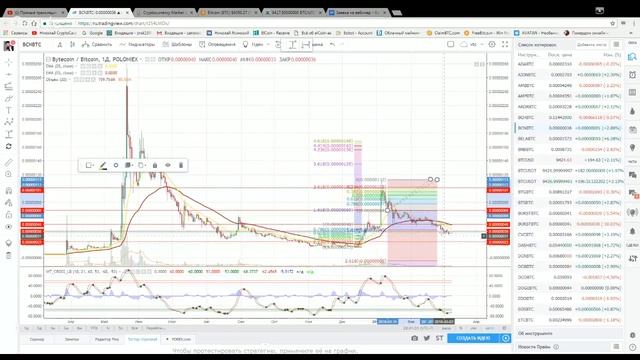640x360 pixels.
Task: Change drawing line color pencil swatch
Action: 103,165
